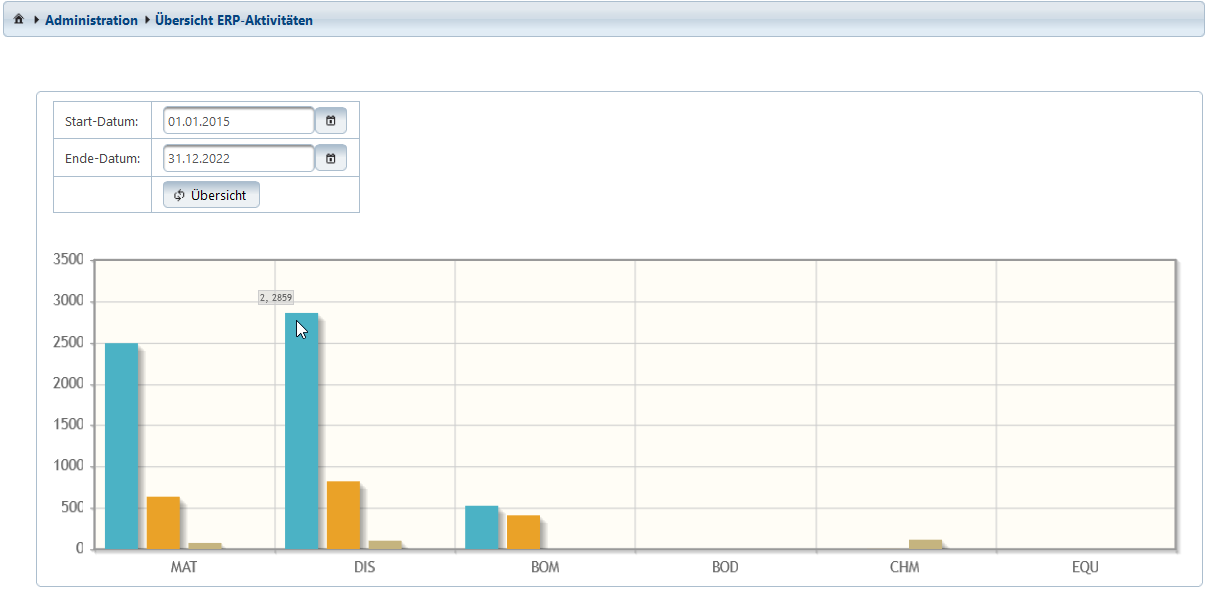The width and height of the screenshot is (1210, 593).
Task: Click the home icon in breadcrumb
Action: click(18, 20)
